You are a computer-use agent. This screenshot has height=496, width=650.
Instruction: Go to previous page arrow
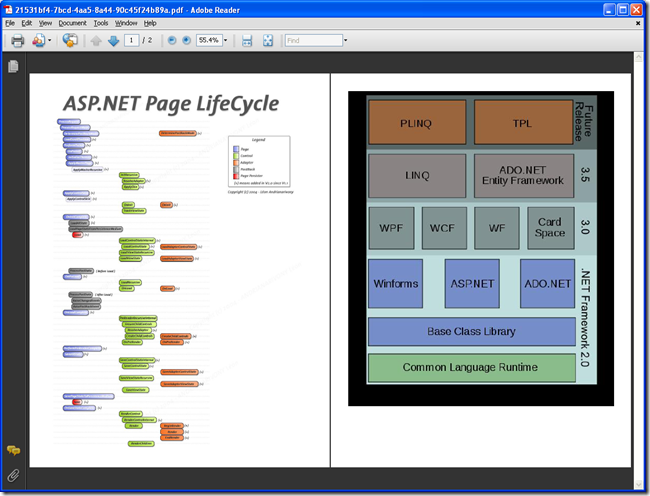point(96,41)
